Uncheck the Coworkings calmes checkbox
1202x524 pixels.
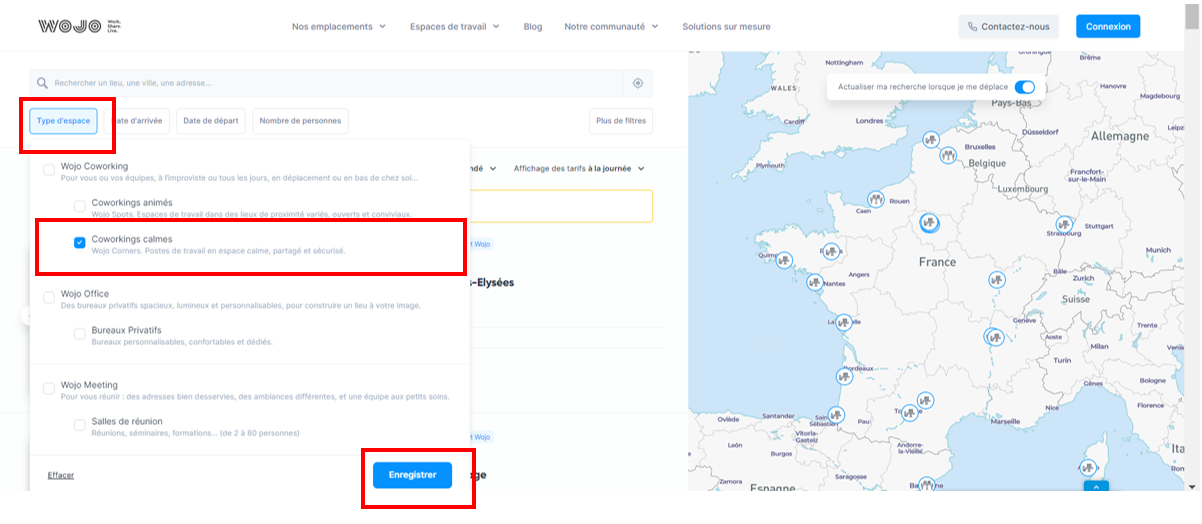pos(80,243)
